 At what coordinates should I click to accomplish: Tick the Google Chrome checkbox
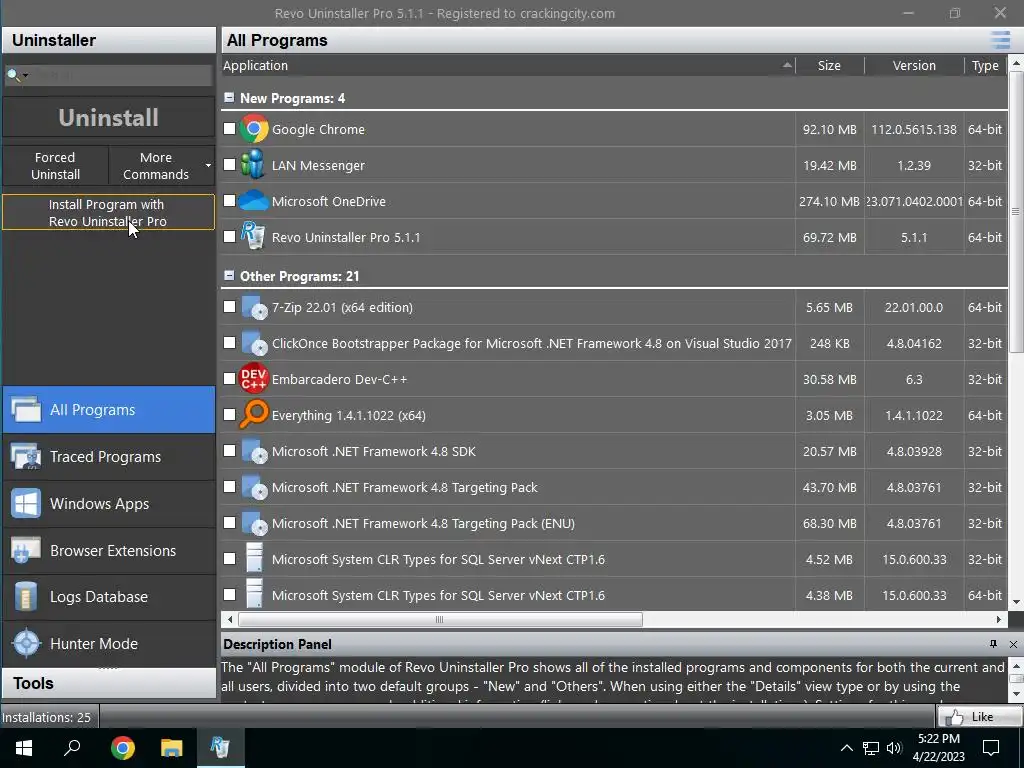coord(229,129)
